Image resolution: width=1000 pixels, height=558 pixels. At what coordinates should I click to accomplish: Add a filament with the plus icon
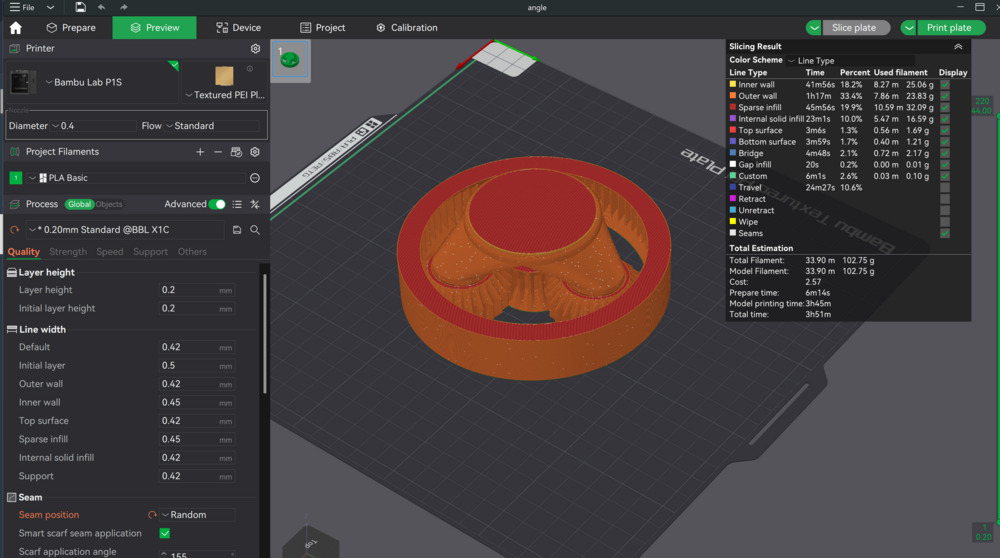(x=200, y=152)
